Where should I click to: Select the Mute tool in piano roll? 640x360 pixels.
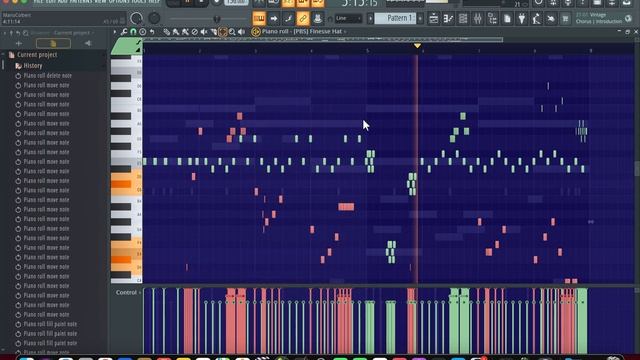pos(204,32)
